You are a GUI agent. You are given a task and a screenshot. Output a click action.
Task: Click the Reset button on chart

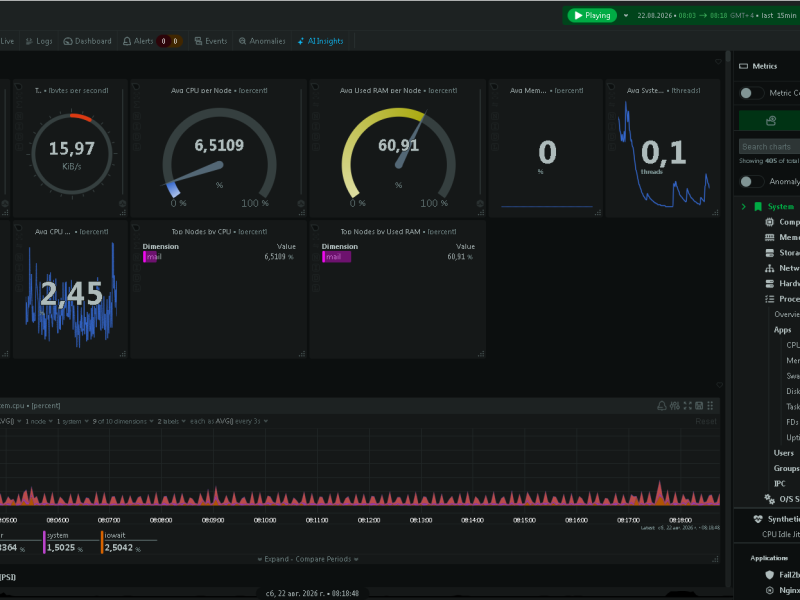coord(706,421)
